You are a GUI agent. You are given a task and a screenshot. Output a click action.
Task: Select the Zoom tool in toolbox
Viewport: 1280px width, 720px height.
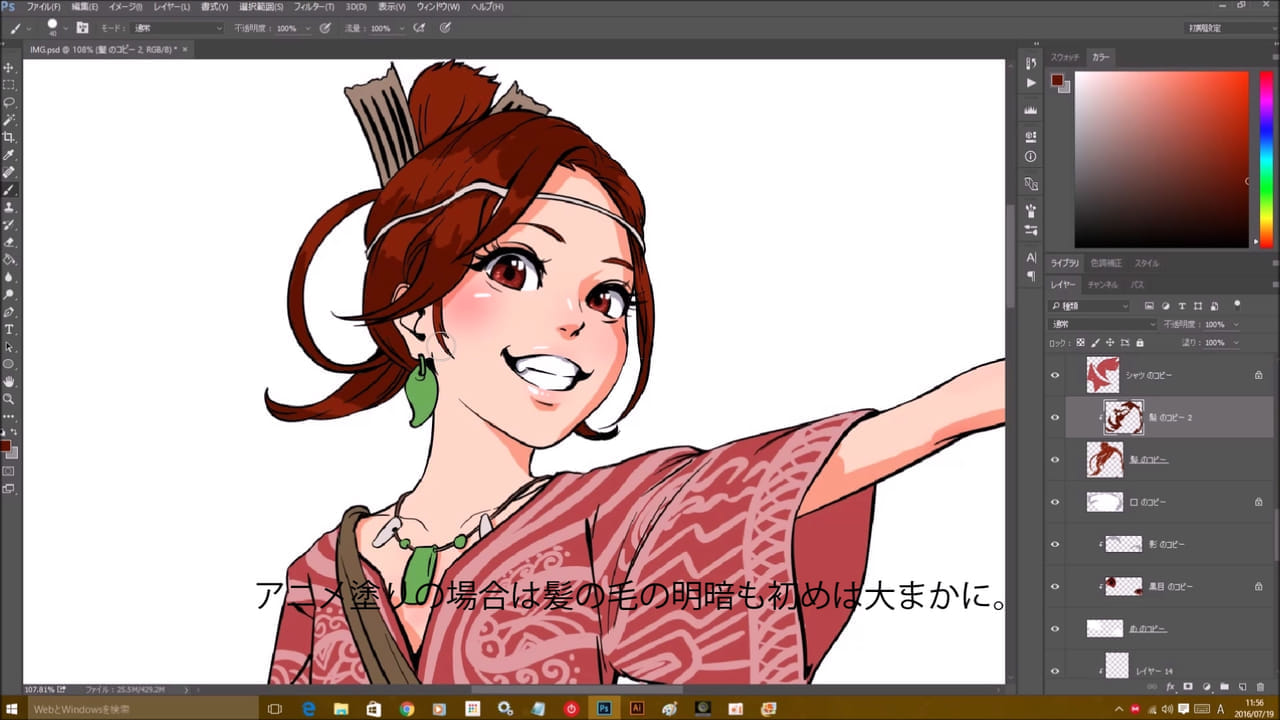pos(9,398)
